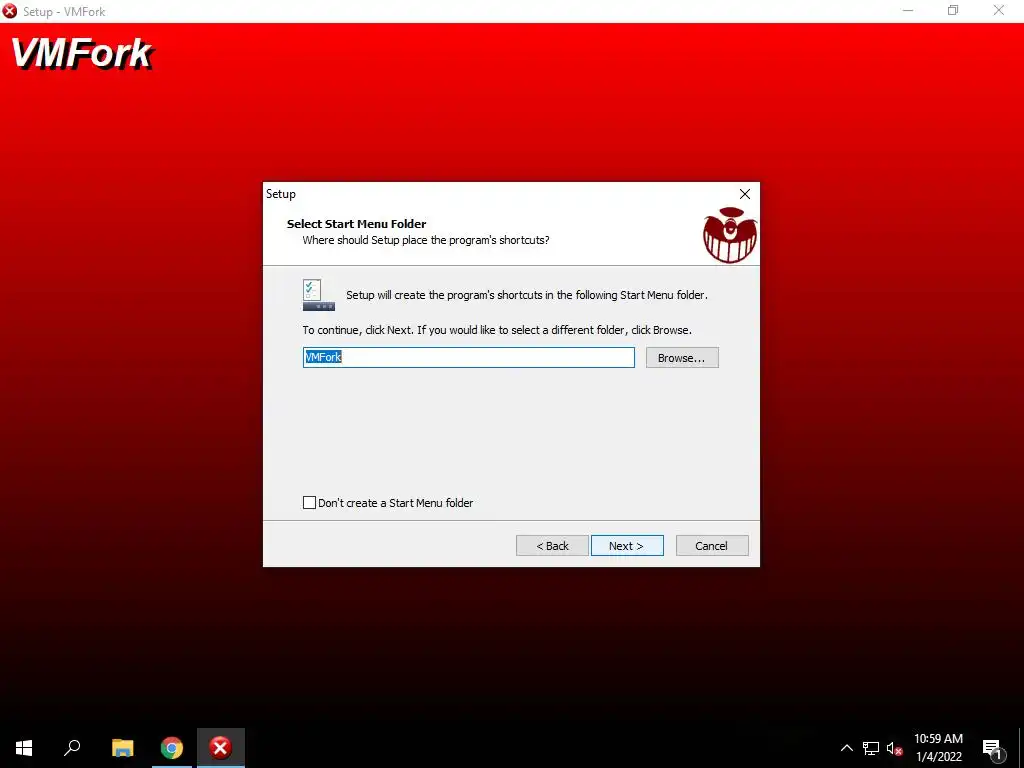Open File Explorer from taskbar
Screen dimensions: 1024x768
coord(122,748)
